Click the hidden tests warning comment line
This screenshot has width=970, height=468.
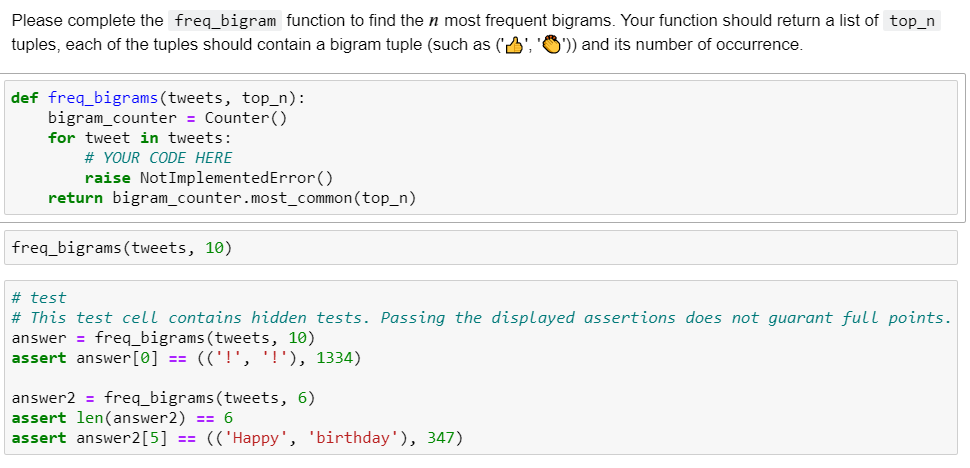481,318
